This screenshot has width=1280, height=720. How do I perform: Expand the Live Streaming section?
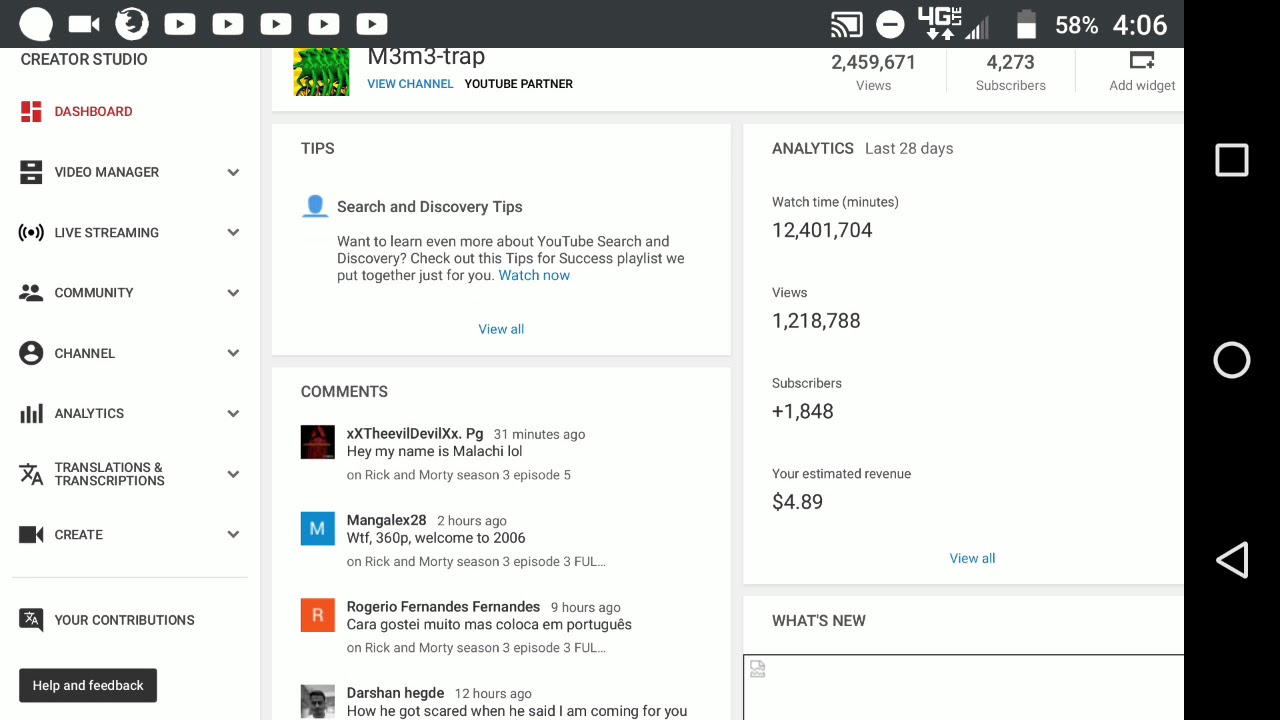pyautogui.click(x=233, y=232)
